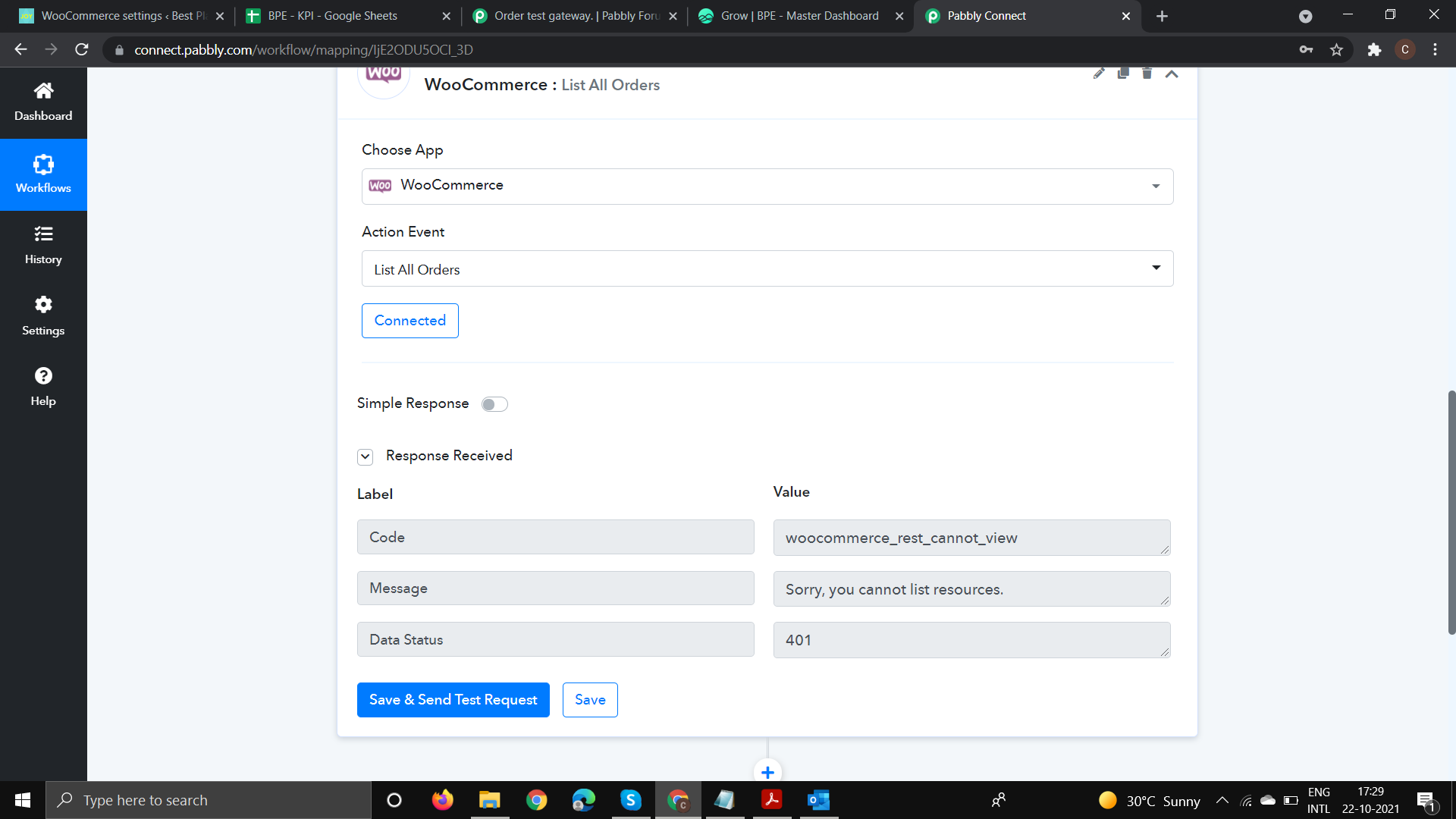Open the Windows Start menu

tap(23, 800)
